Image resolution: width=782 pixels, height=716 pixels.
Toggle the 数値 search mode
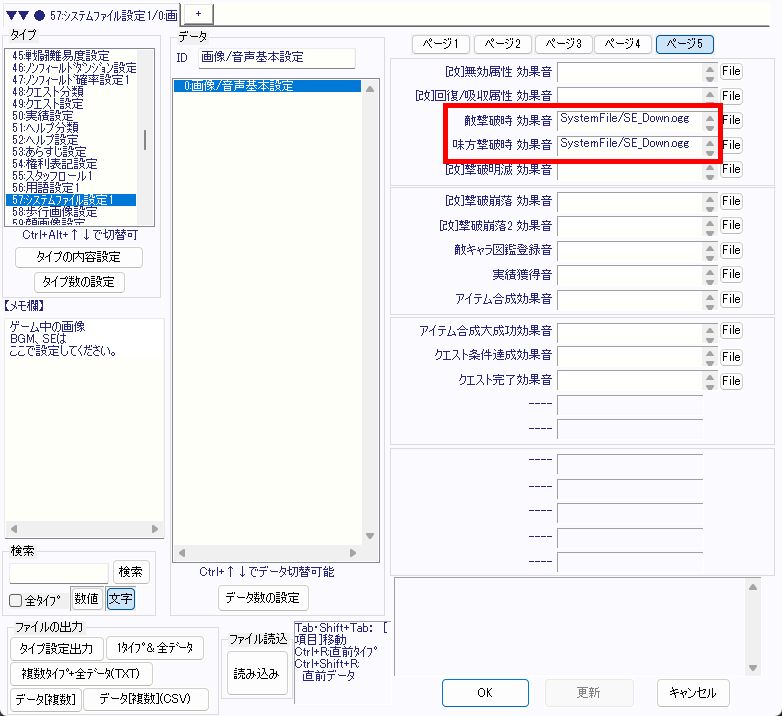coord(87,599)
